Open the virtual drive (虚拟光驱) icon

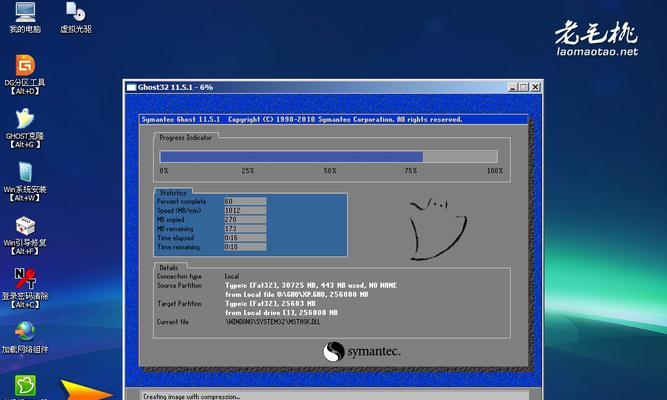(76, 17)
